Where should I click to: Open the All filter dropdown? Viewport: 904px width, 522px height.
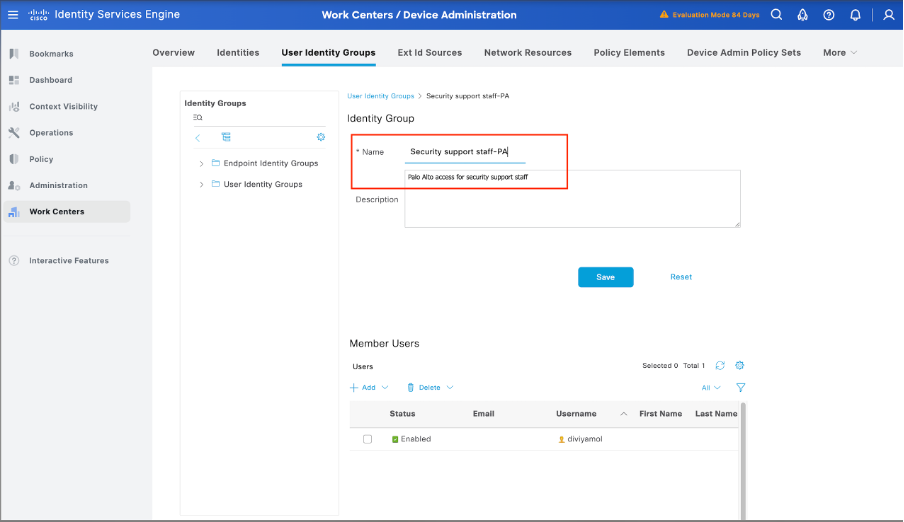[711, 388]
